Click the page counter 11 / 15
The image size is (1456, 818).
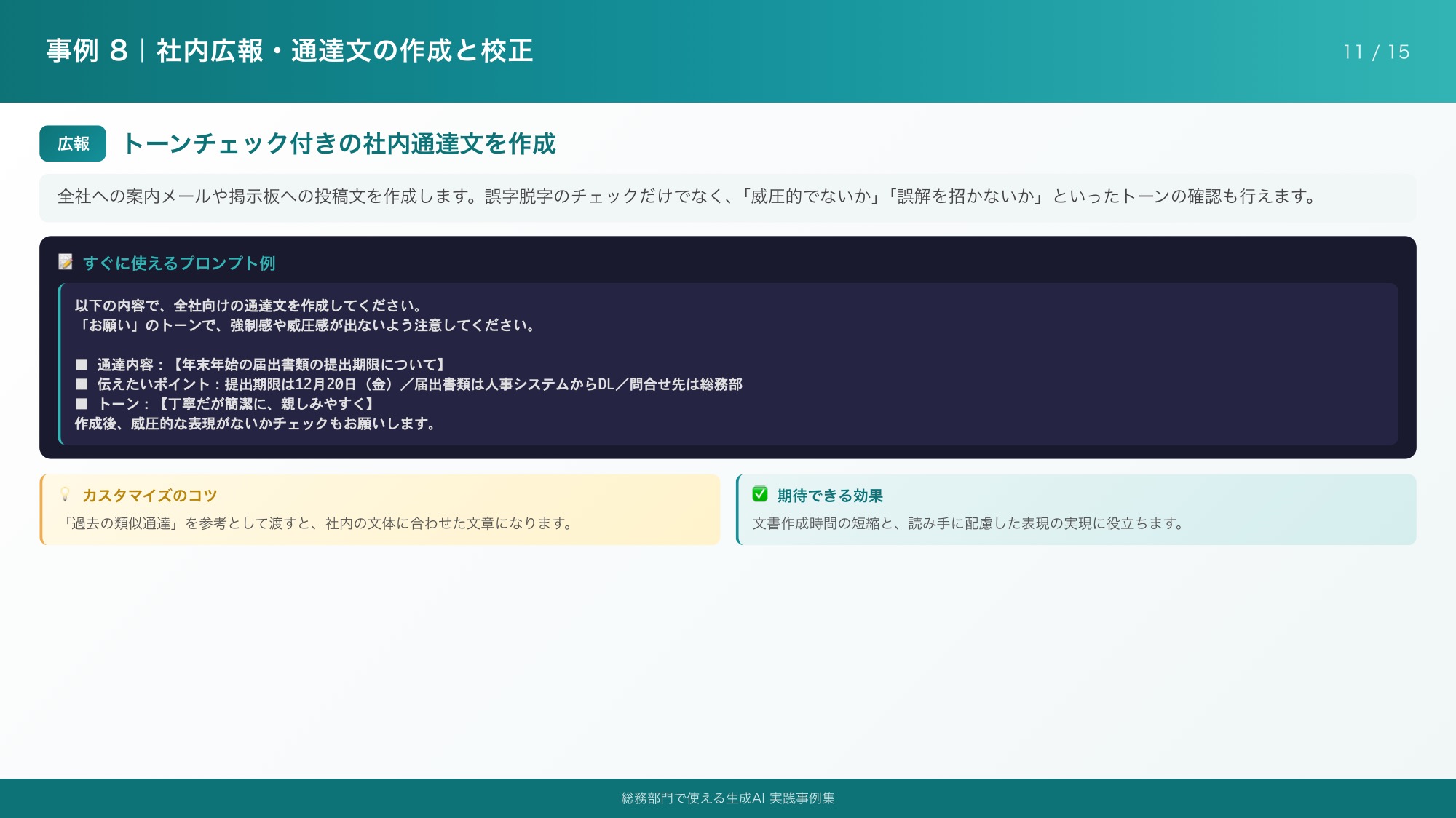[1376, 52]
